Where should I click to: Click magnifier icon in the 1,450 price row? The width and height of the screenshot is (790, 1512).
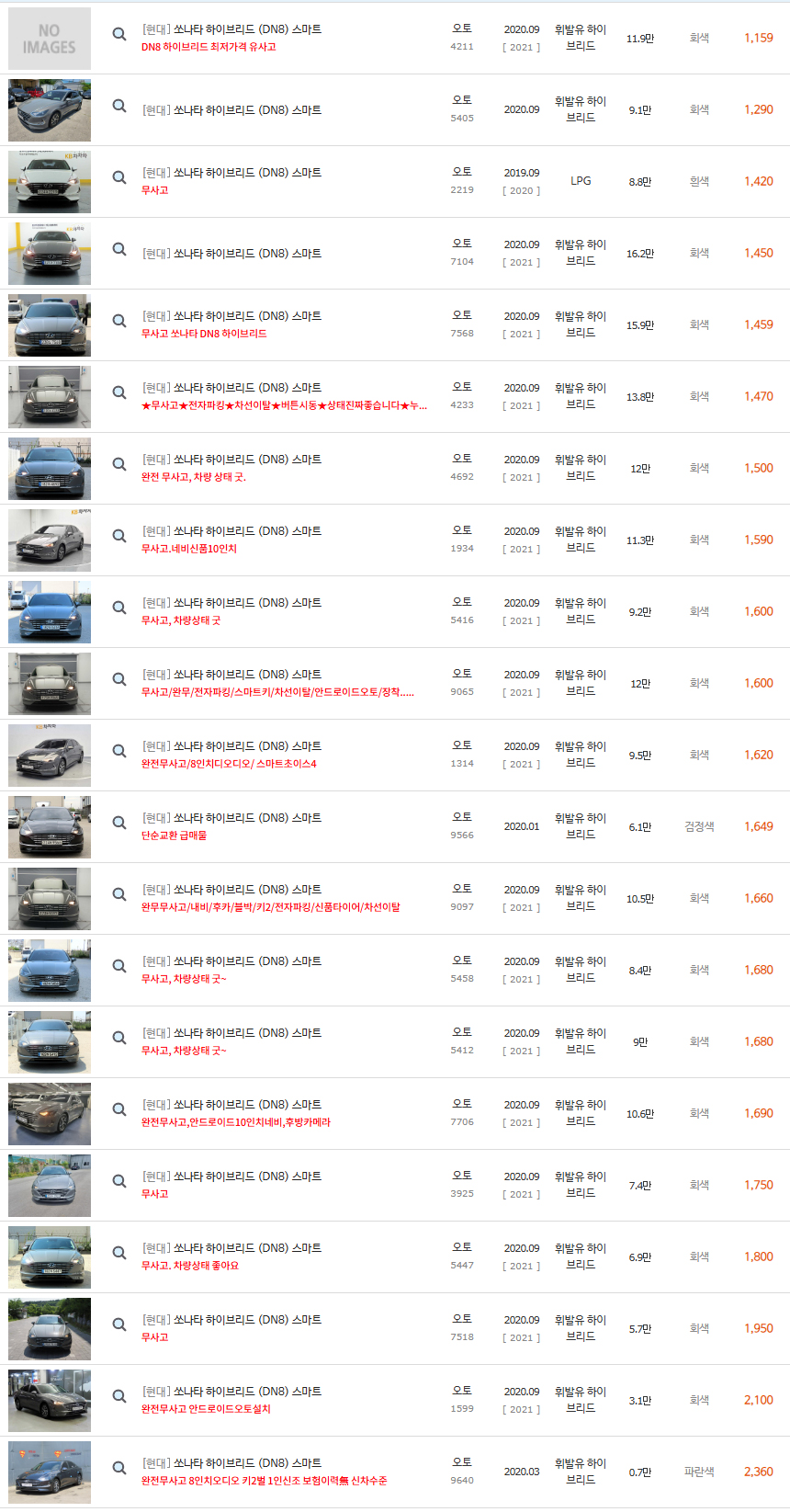coord(119,249)
